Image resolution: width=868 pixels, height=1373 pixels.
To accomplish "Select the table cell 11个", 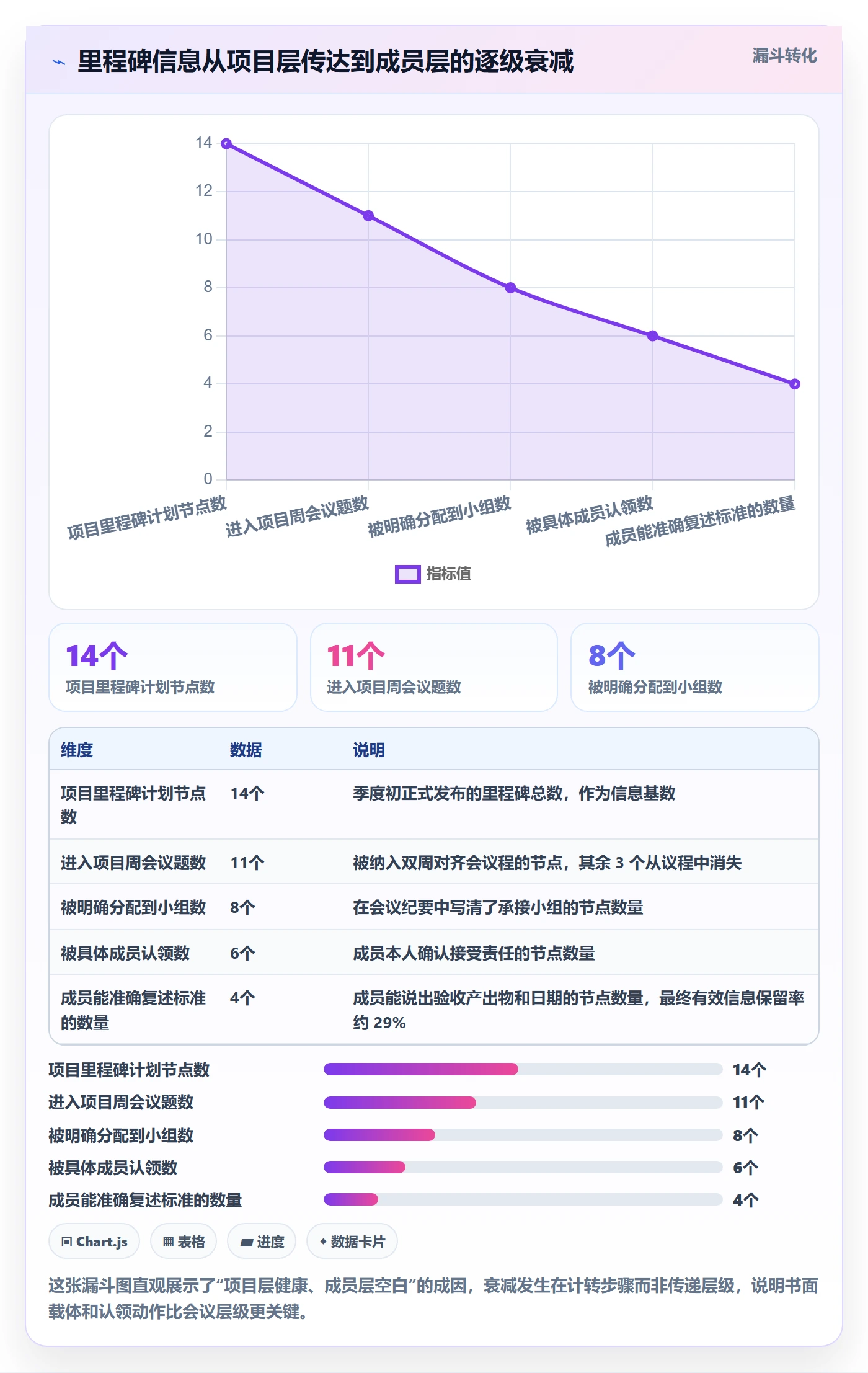I will (x=247, y=863).
